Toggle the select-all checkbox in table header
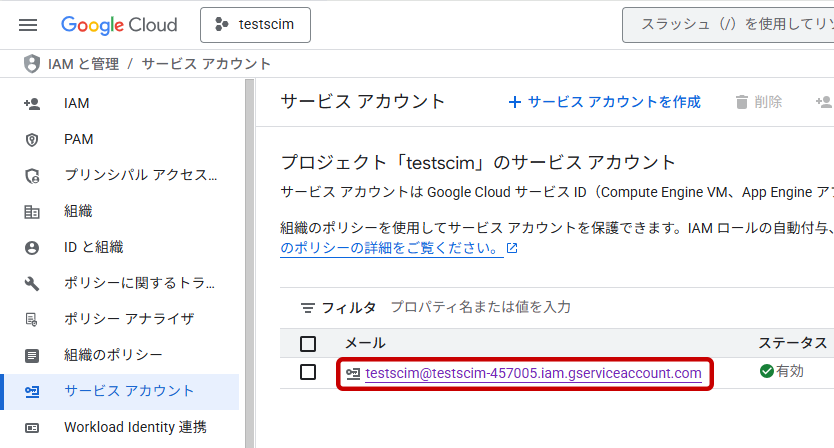This screenshot has width=834, height=448. coord(308,344)
